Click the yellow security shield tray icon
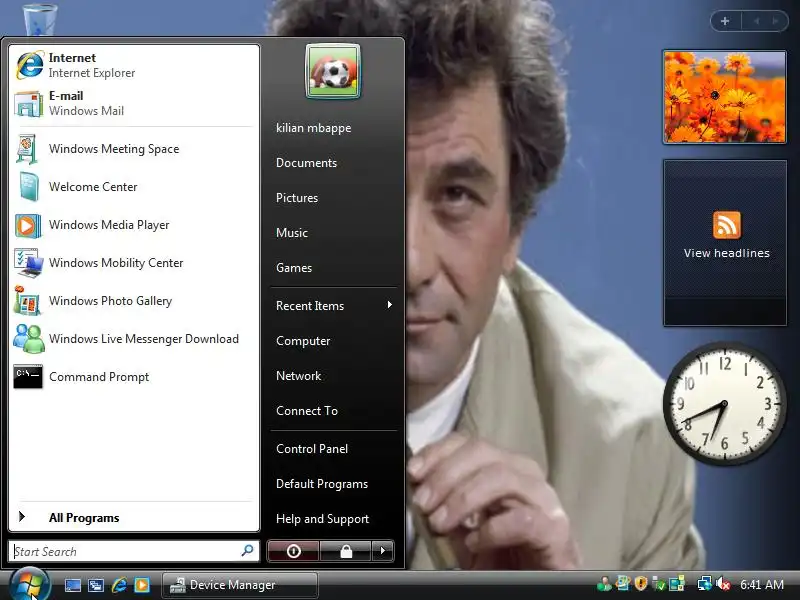 click(641, 583)
